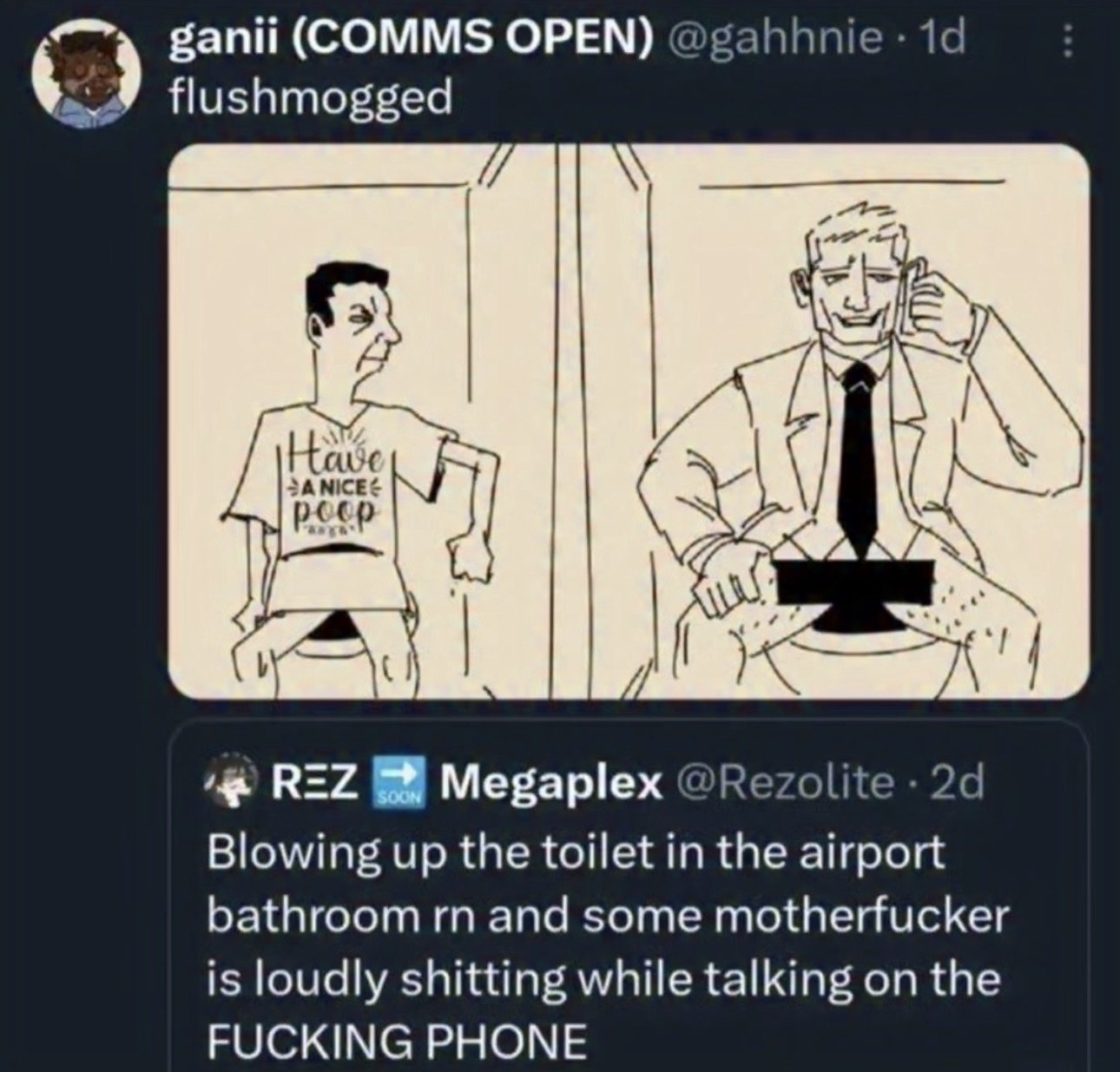Viewport: 1120px width, 1072px height.
Task: Click the REZ display name
Action: point(316,784)
